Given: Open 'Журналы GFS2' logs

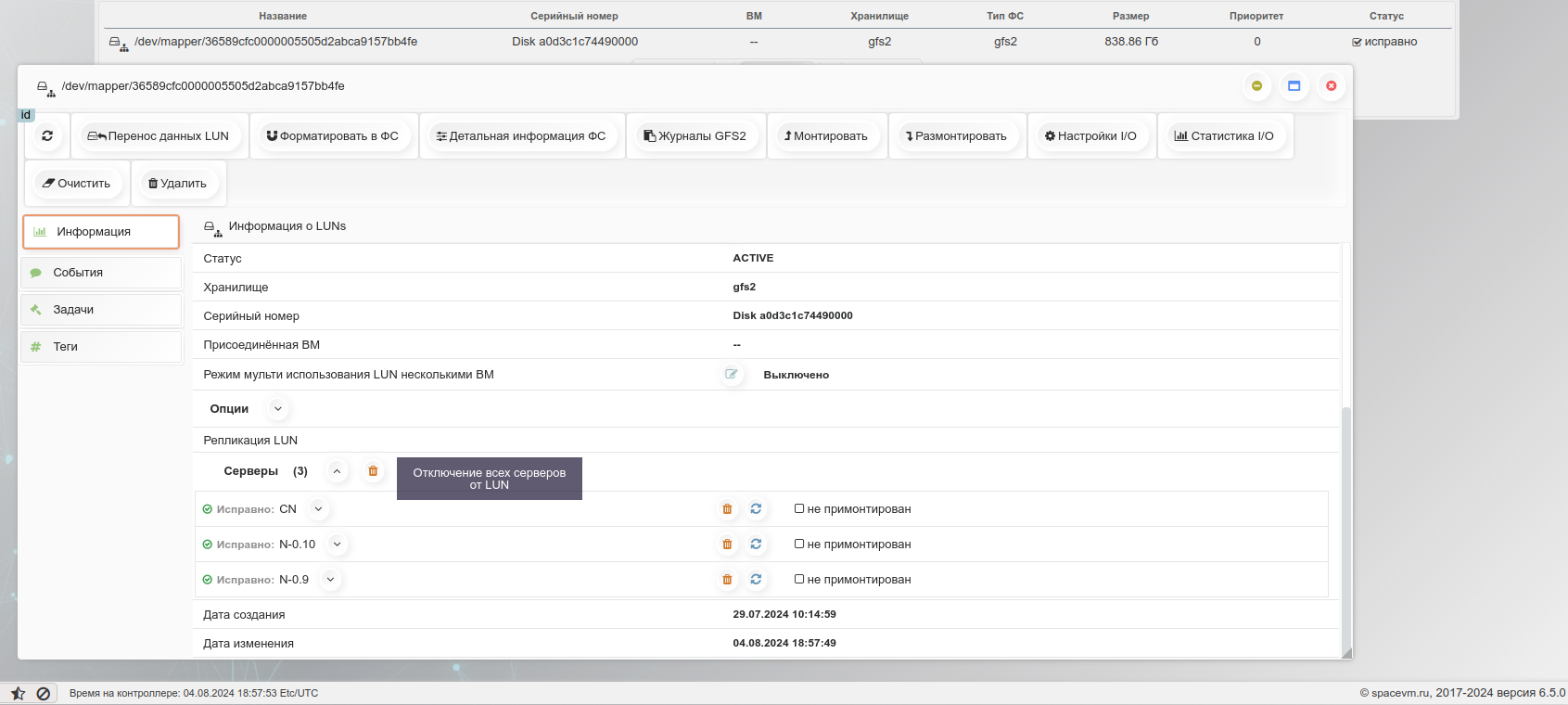Looking at the screenshot, I should (x=695, y=135).
